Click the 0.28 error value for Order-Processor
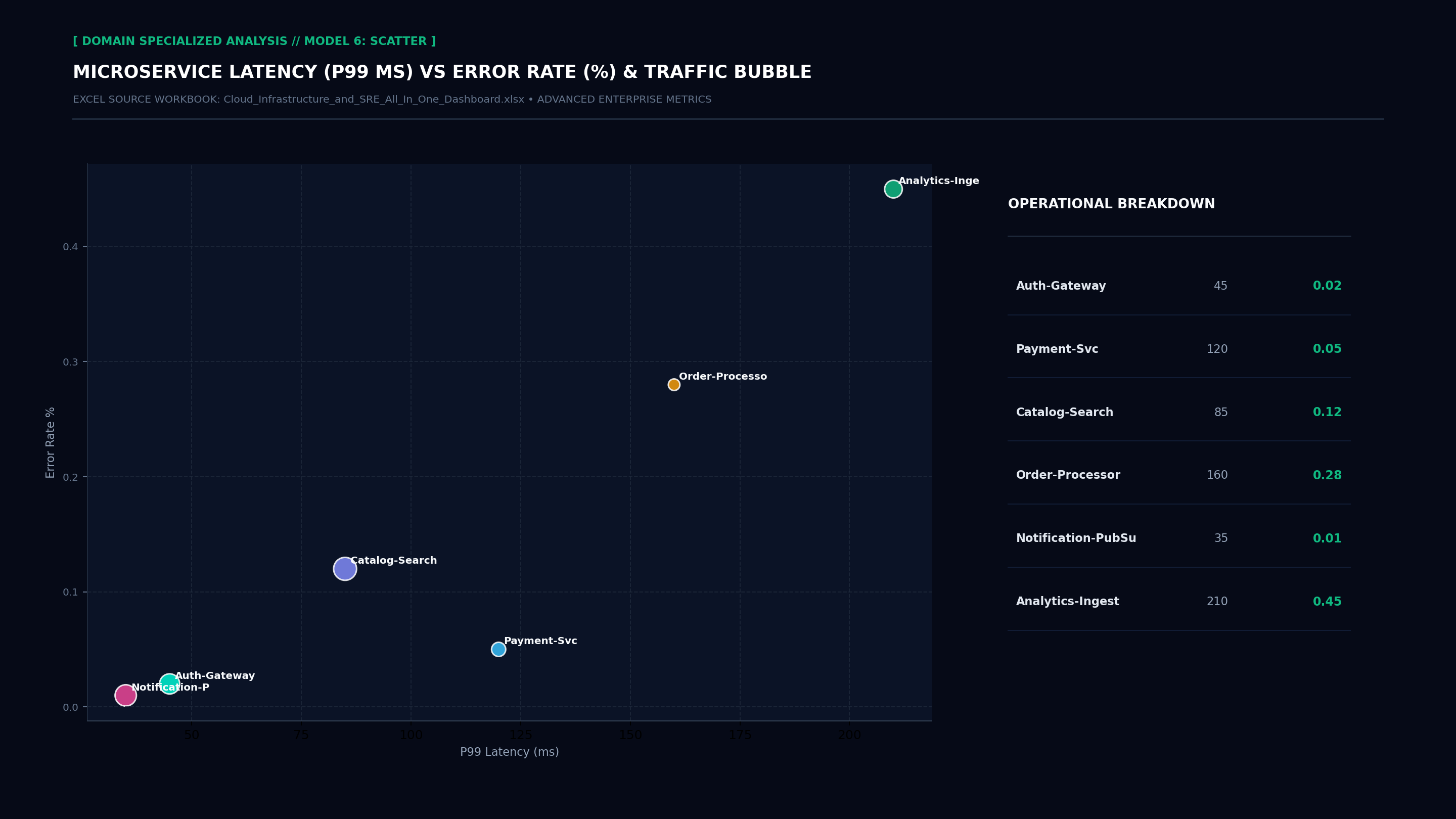This screenshot has width=1456, height=819. (x=1327, y=475)
